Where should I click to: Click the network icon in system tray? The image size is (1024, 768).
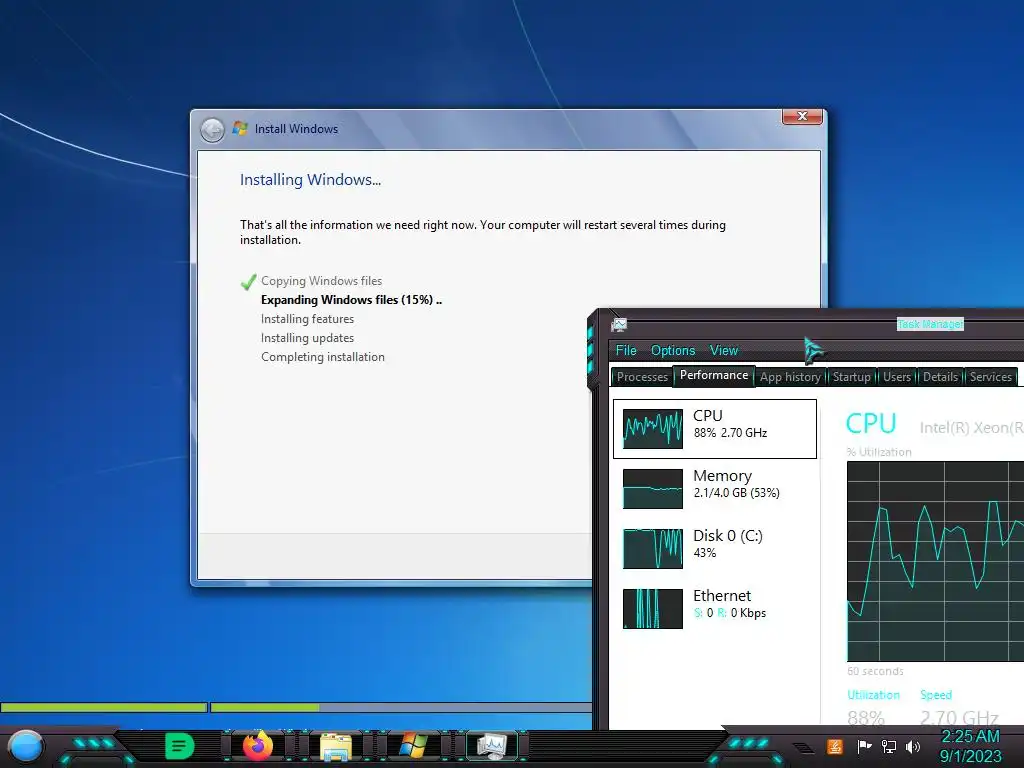[x=888, y=746]
